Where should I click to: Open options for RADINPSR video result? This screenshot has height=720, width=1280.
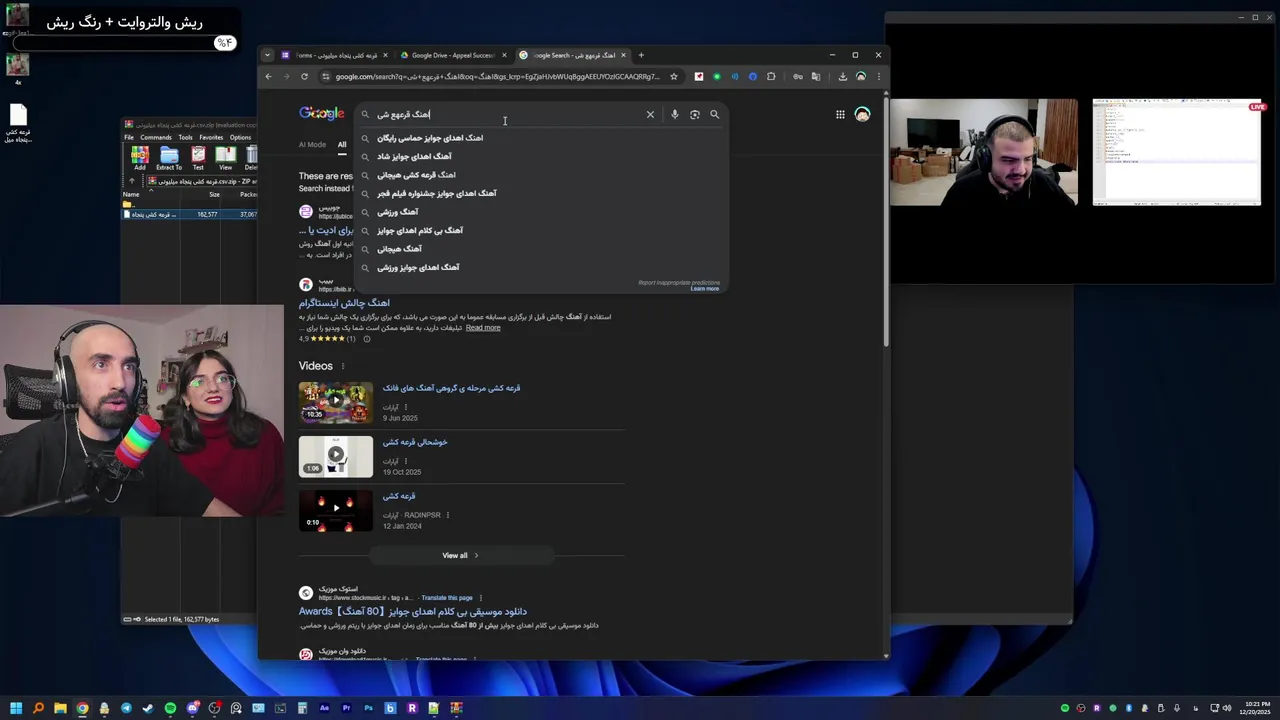click(447, 515)
